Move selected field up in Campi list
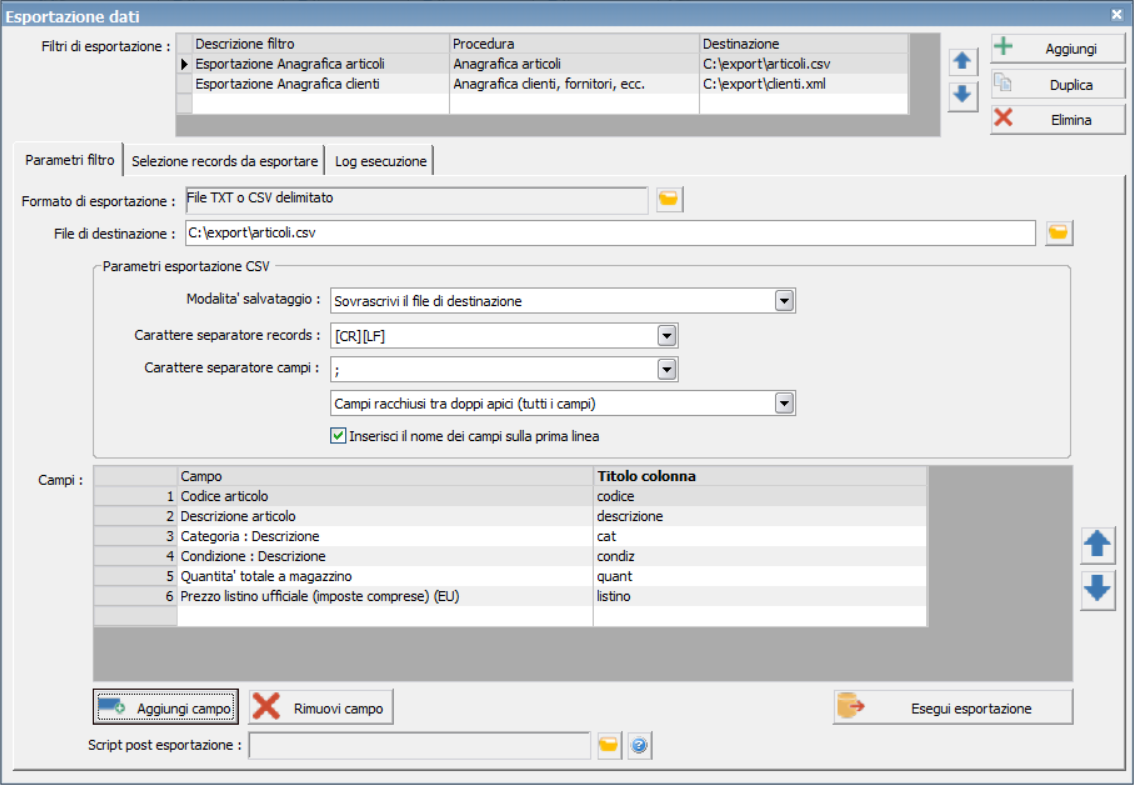1134x785 pixels. pos(1097,545)
